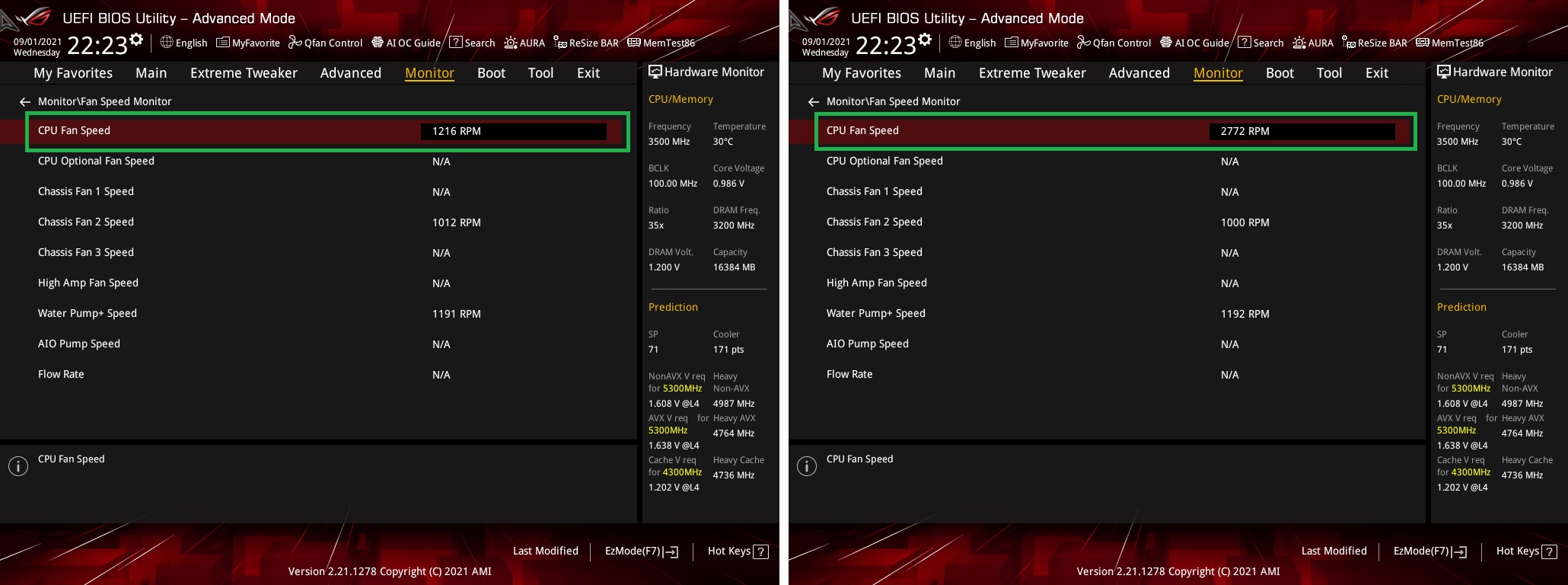
Task: Click the info icon beside the CPU Fan Speed description, right window
Action: (x=807, y=466)
